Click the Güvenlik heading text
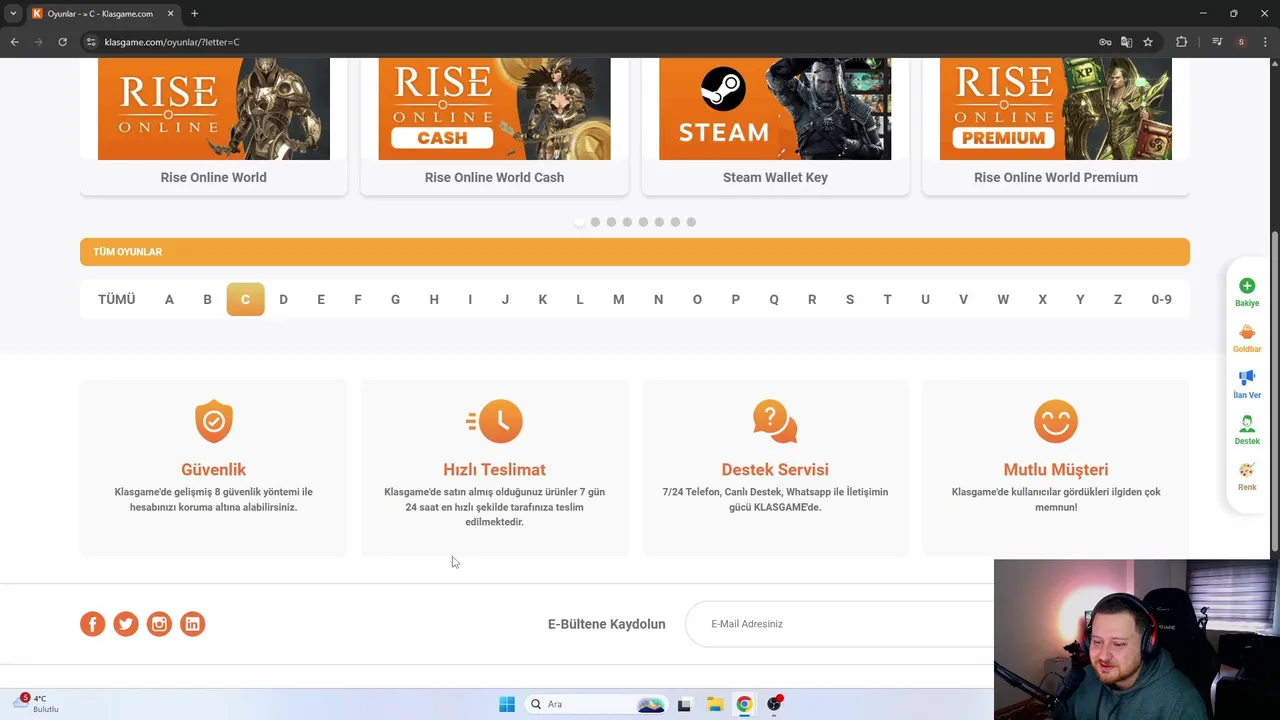The image size is (1280, 720). (213, 470)
